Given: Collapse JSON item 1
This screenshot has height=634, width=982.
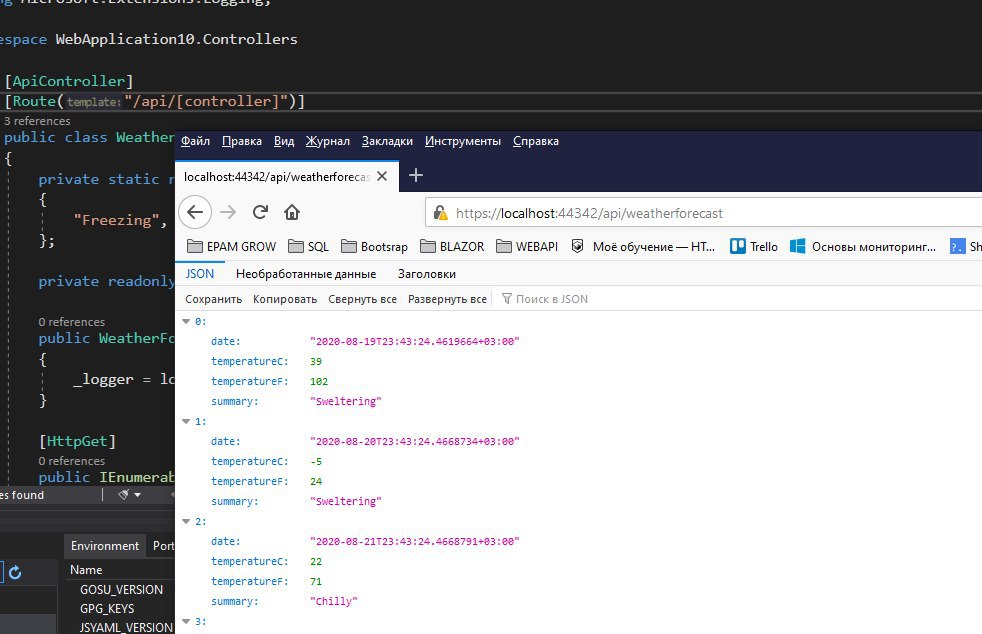Looking at the screenshot, I should (x=187, y=421).
